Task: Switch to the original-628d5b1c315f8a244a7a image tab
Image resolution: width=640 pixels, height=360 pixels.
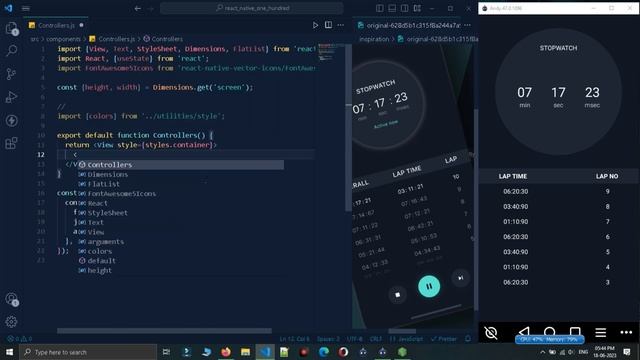Action: [409, 25]
